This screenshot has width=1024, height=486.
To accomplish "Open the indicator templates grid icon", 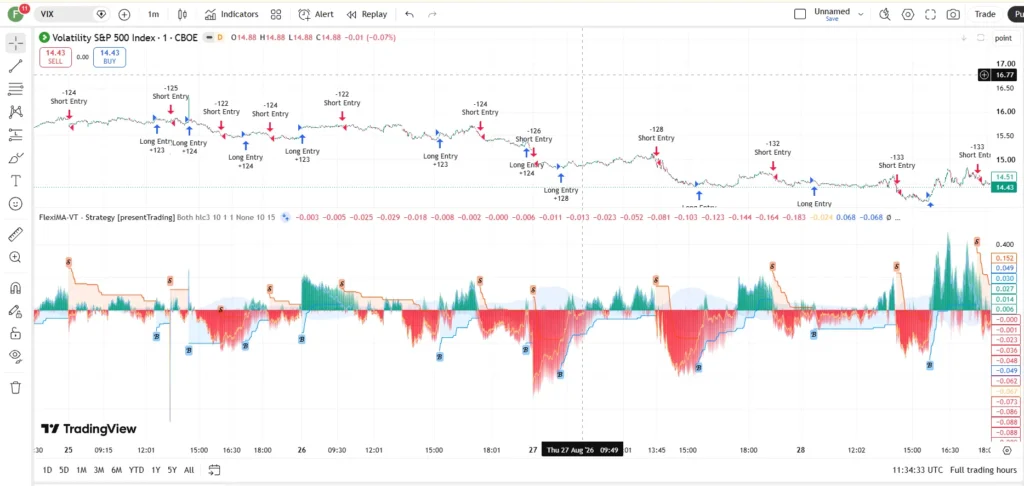I will coord(276,14).
